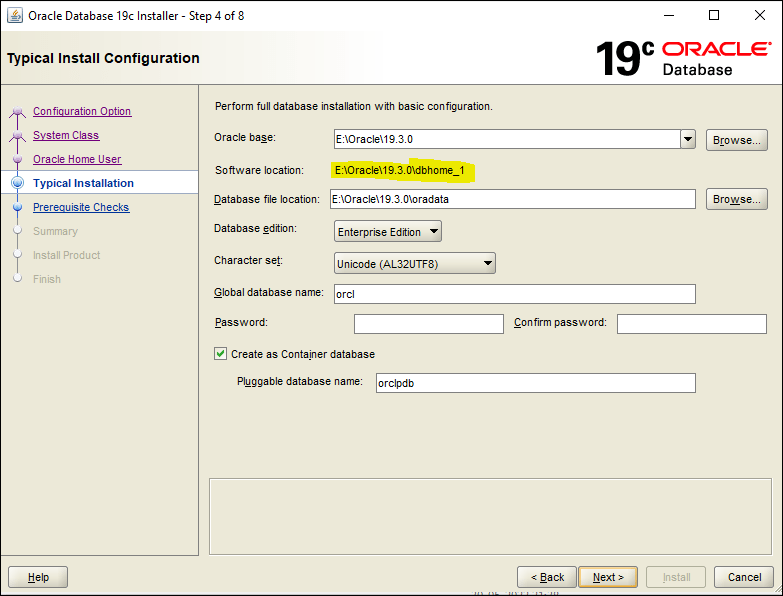Image resolution: width=783 pixels, height=596 pixels.
Task: Click the Configuration Option step bullet
Action: click(17, 111)
